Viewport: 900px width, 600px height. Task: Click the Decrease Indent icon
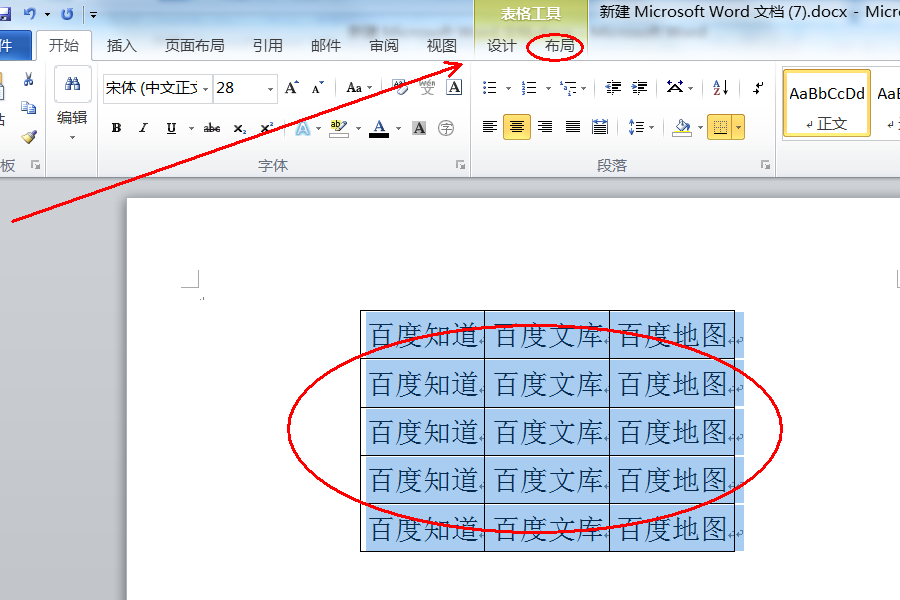[x=613, y=87]
